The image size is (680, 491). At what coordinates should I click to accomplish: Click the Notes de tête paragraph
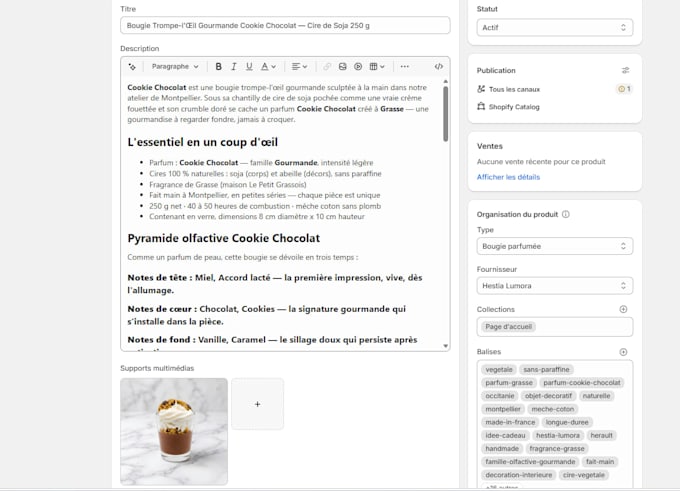coord(275,284)
